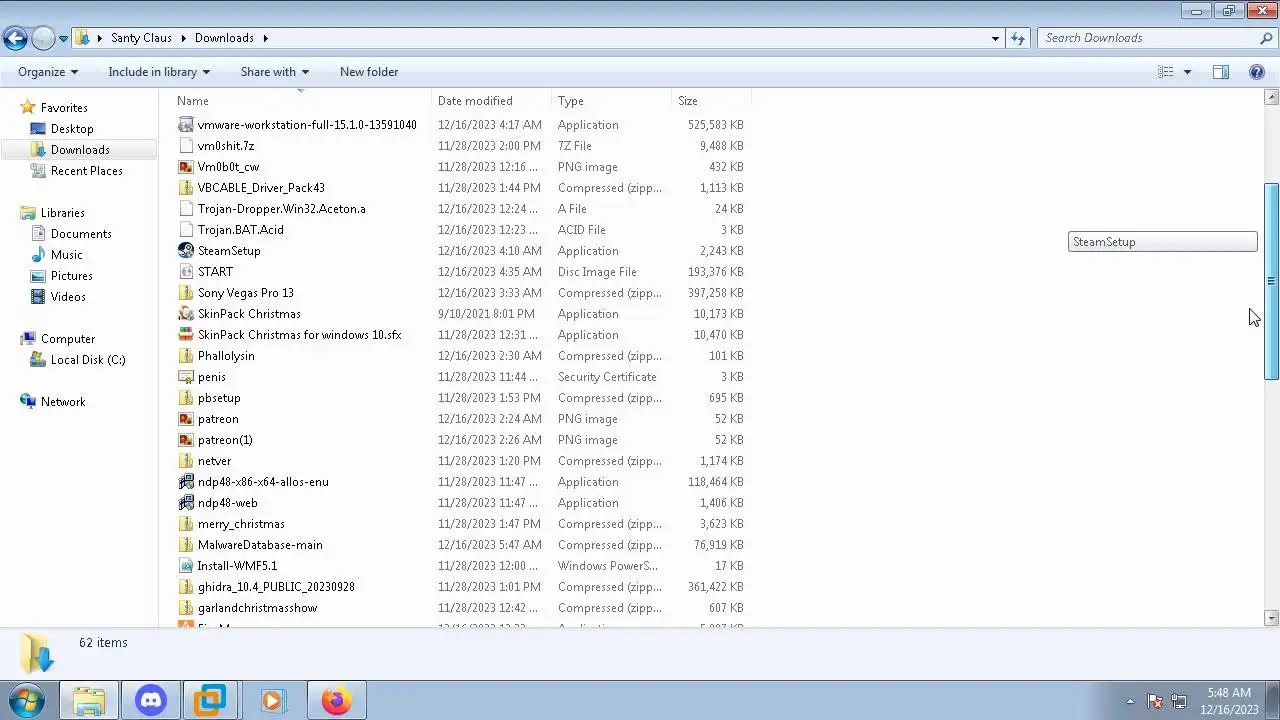Select the Trojan.BAT.Acid file name

(241, 230)
